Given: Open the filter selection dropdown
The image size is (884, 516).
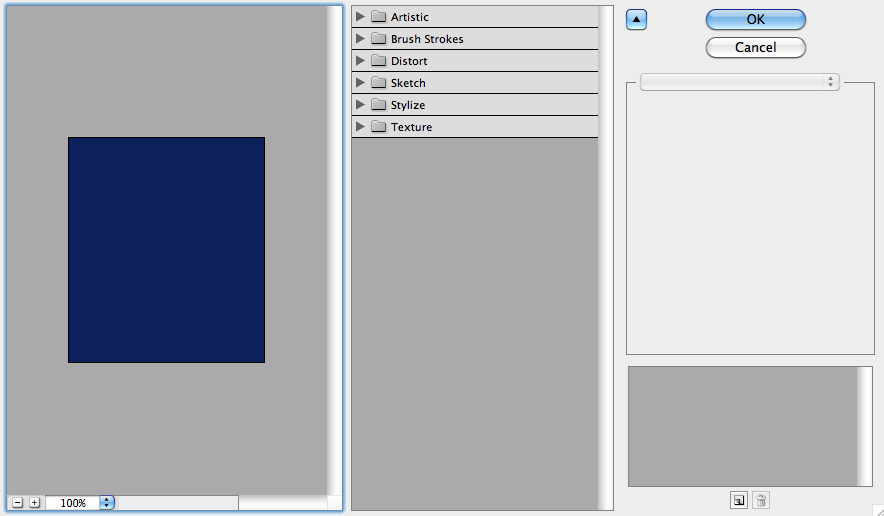Looking at the screenshot, I should coord(739,82).
